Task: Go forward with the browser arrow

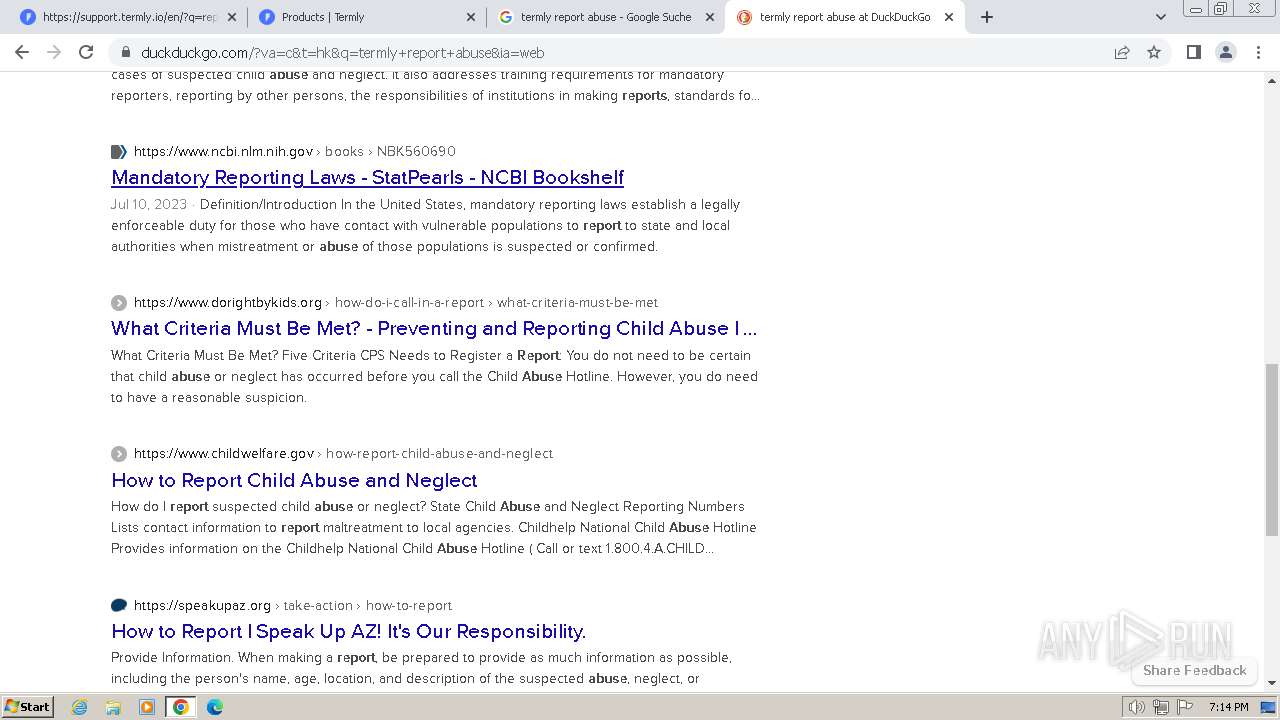Action: [54, 52]
